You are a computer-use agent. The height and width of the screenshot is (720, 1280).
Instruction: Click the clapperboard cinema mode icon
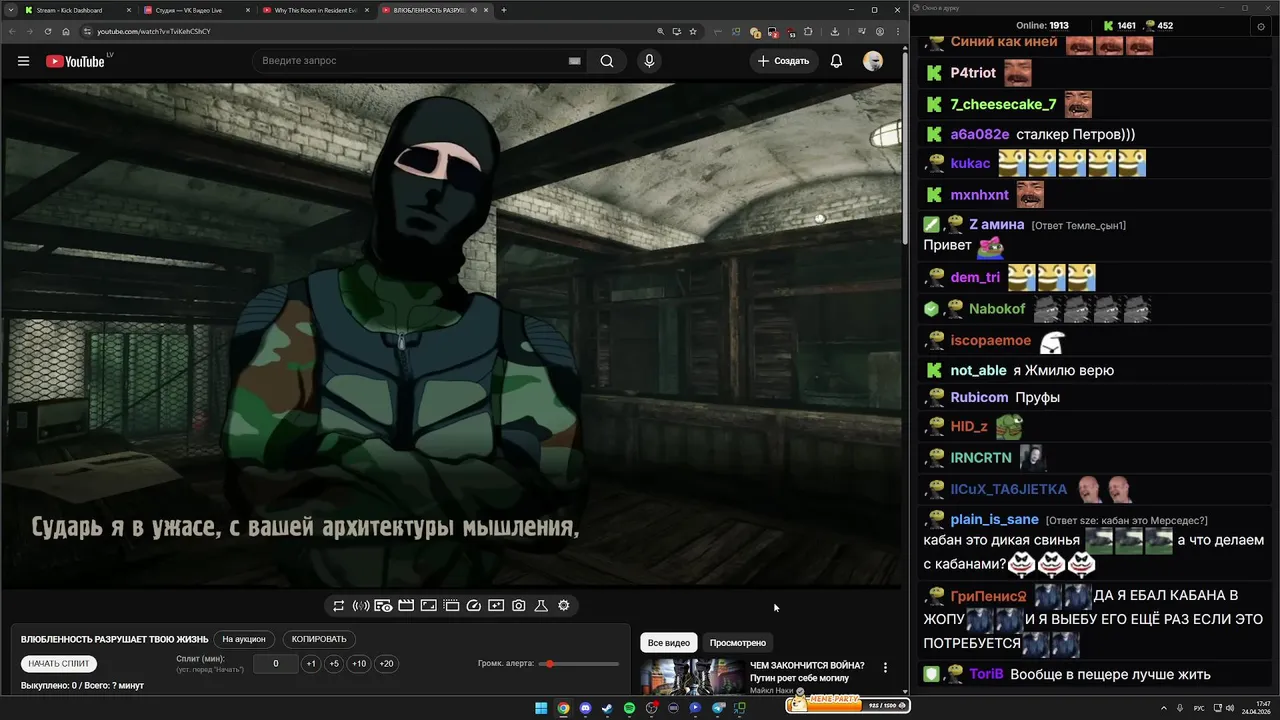point(406,606)
